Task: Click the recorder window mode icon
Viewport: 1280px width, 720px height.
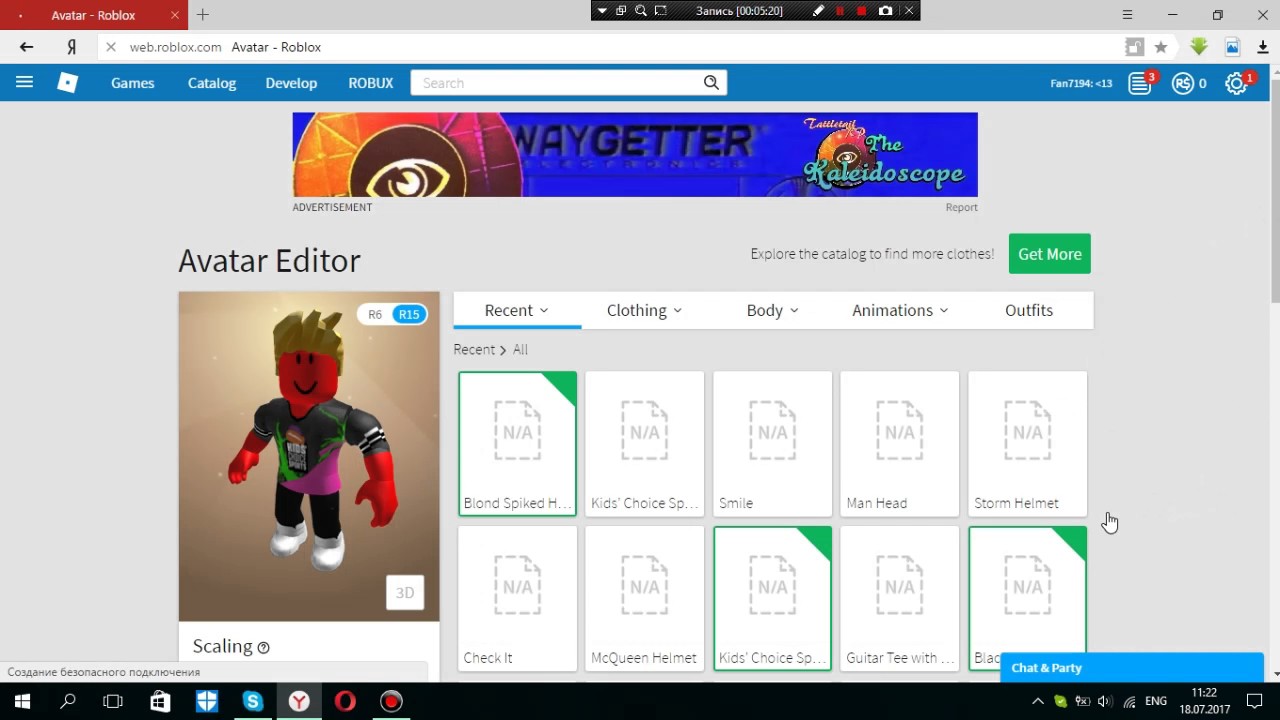Action: coord(621,11)
